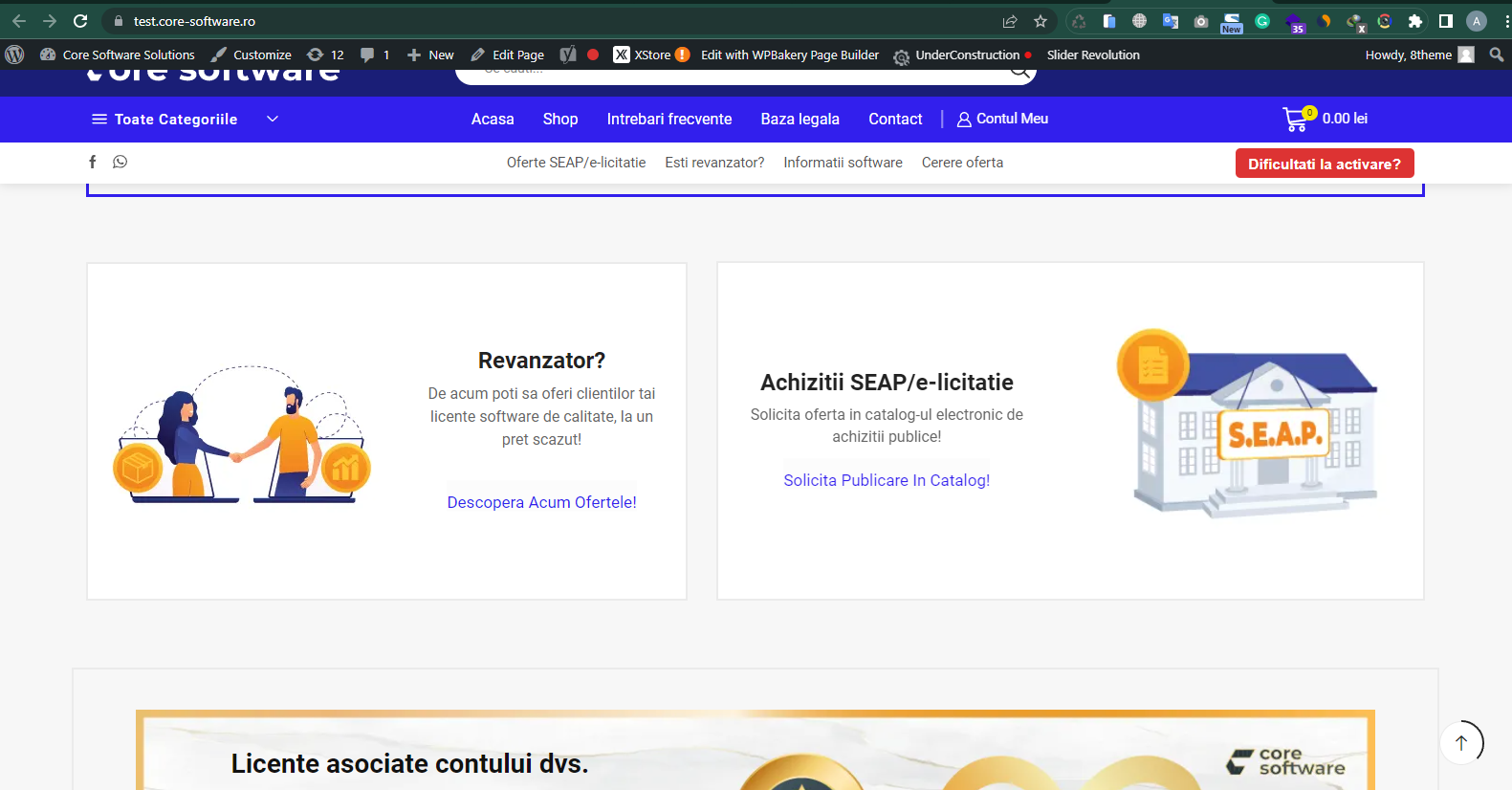
Task: Click the Achizitii SEAP/e-licitatie heading
Action: (887, 383)
